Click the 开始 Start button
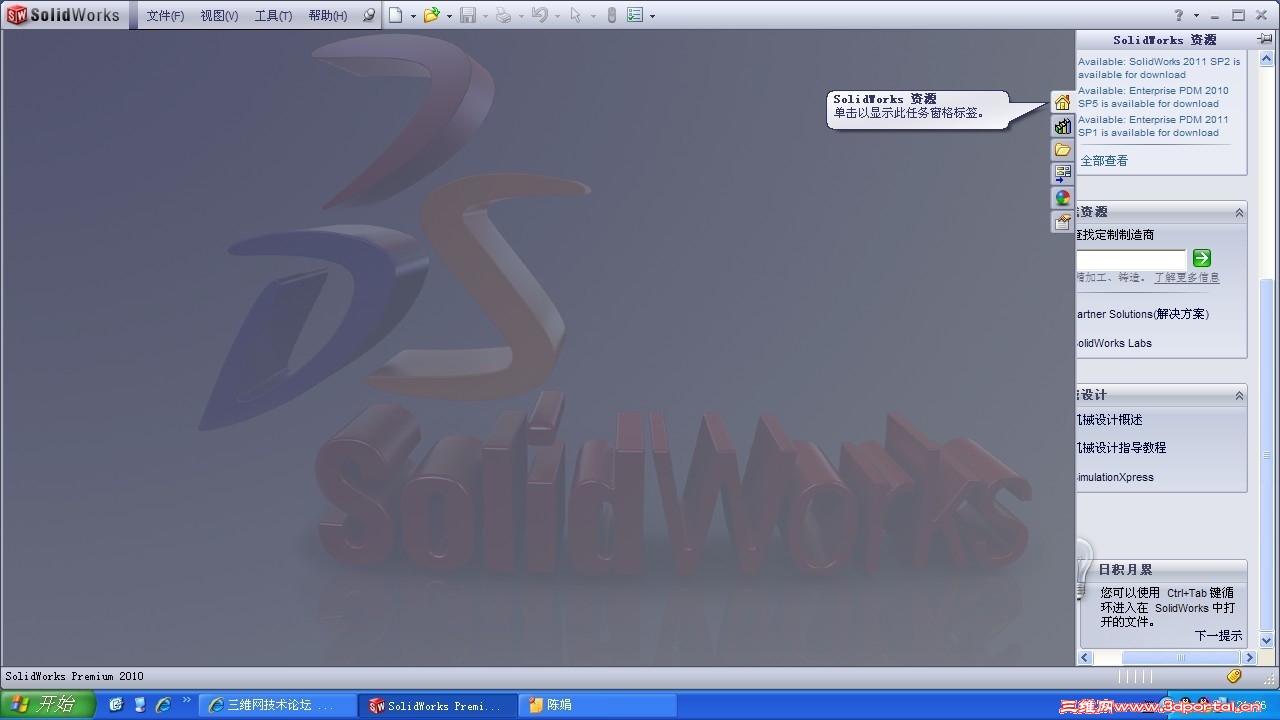 [x=48, y=705]
